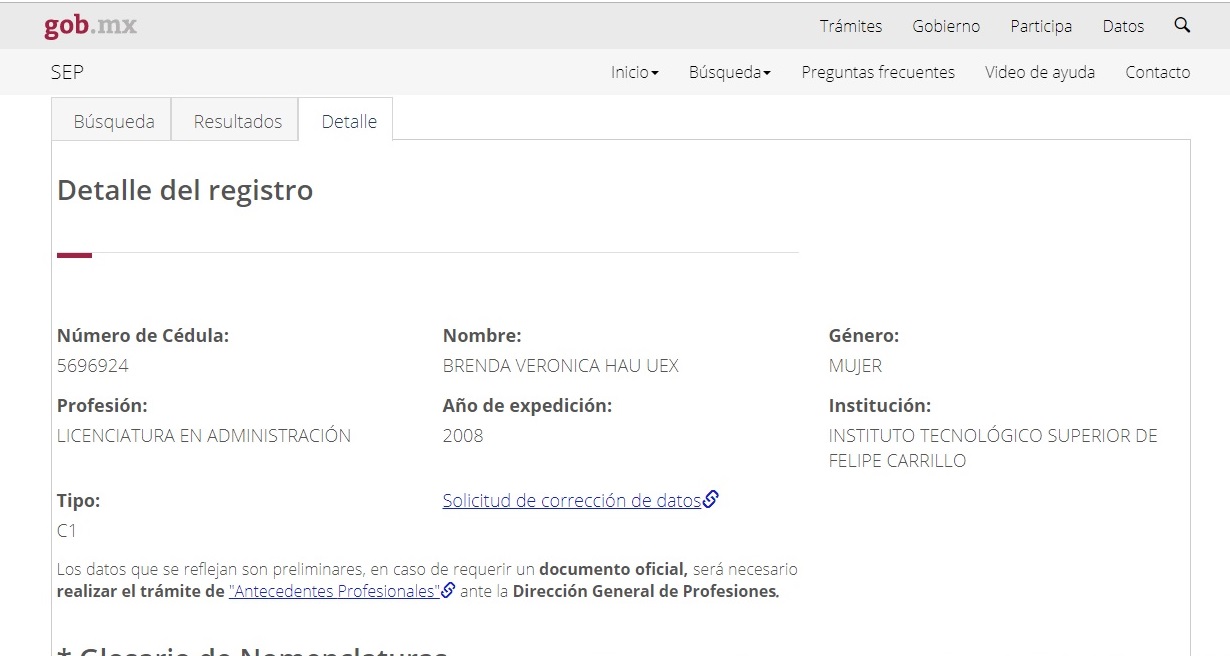The width and height of the screenshot is (1230, 656).
Task: Click the cédula number 5696924
Action: click(x=93, y=366)
